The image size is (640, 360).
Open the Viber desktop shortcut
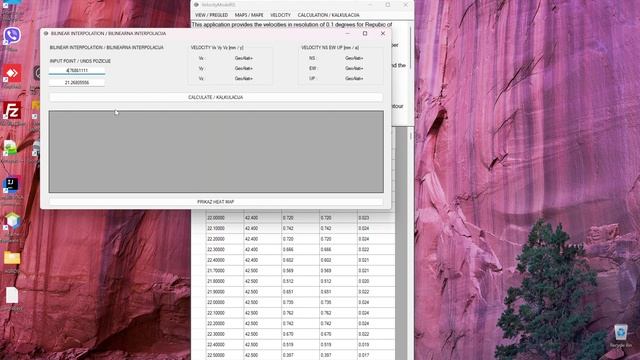point(12,36)
